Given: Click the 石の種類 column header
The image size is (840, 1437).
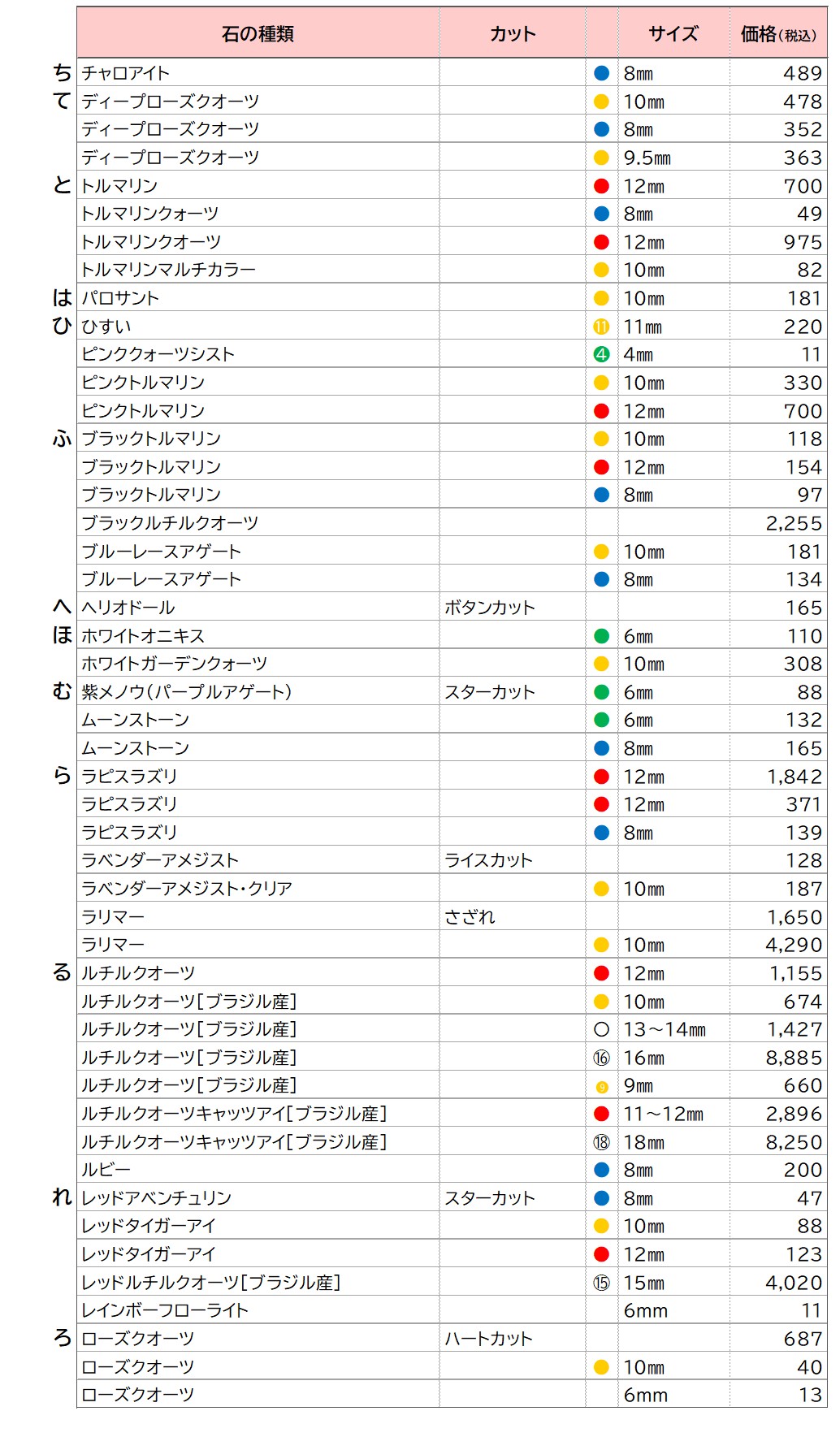Looking at the screenshot, I should pyautogui.click(x=258, y=33).
